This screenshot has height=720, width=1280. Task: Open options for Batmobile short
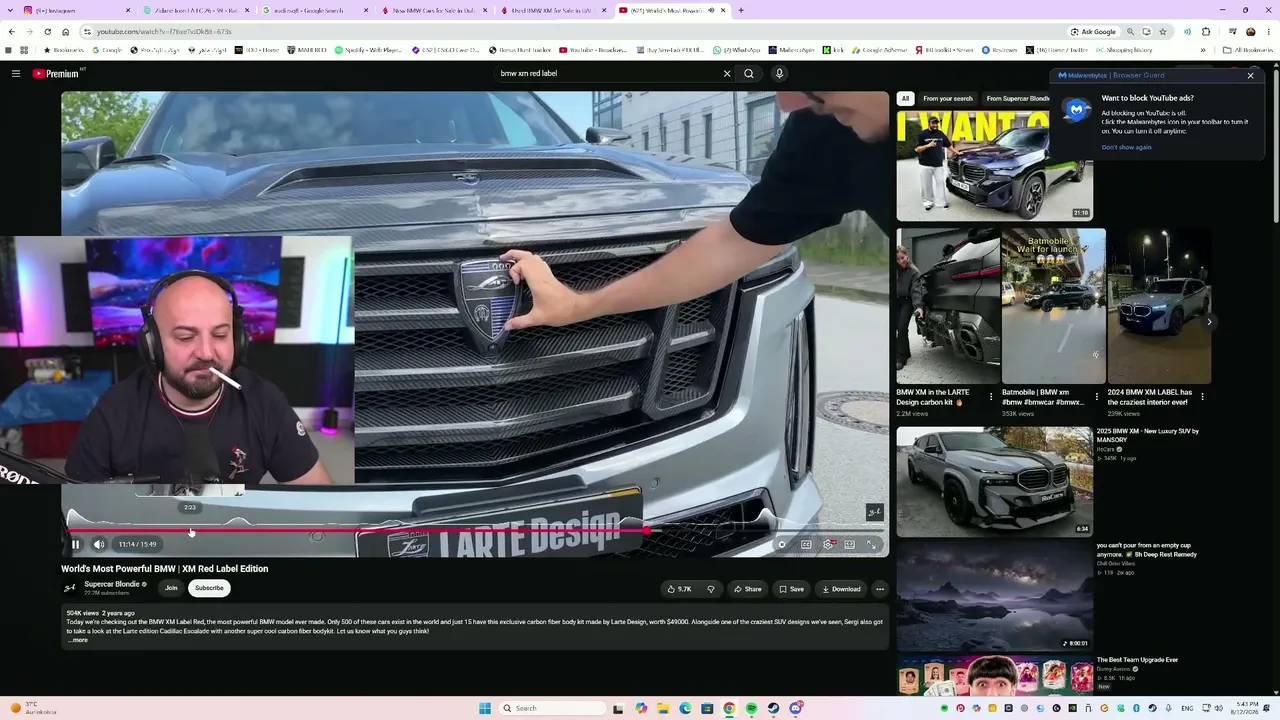1096,397
